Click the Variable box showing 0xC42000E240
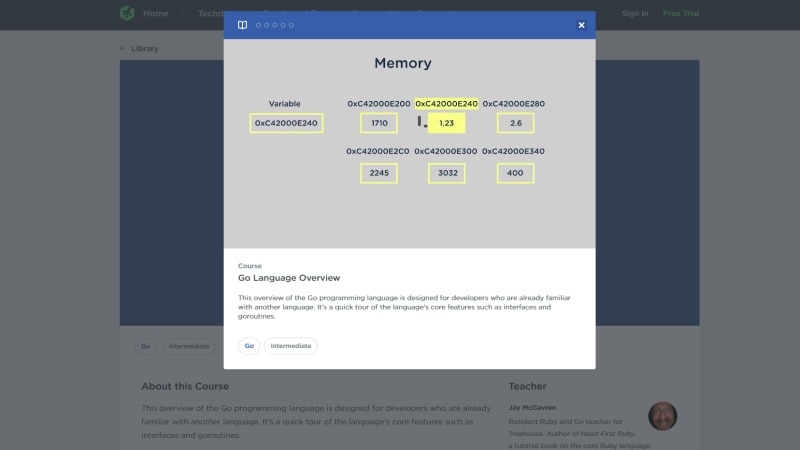 coord(286,123)
